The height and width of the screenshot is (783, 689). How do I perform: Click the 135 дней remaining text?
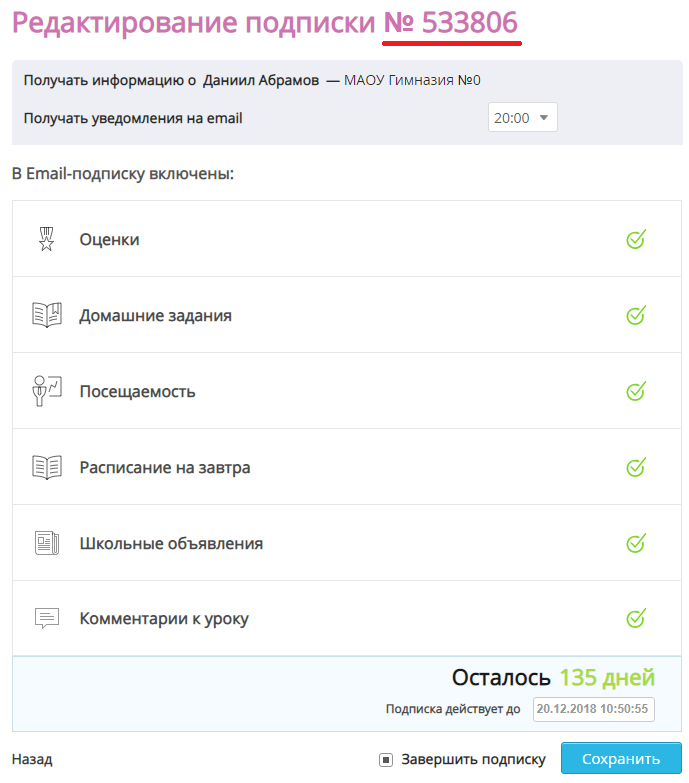pyautogui.click(x=607, y=678)
